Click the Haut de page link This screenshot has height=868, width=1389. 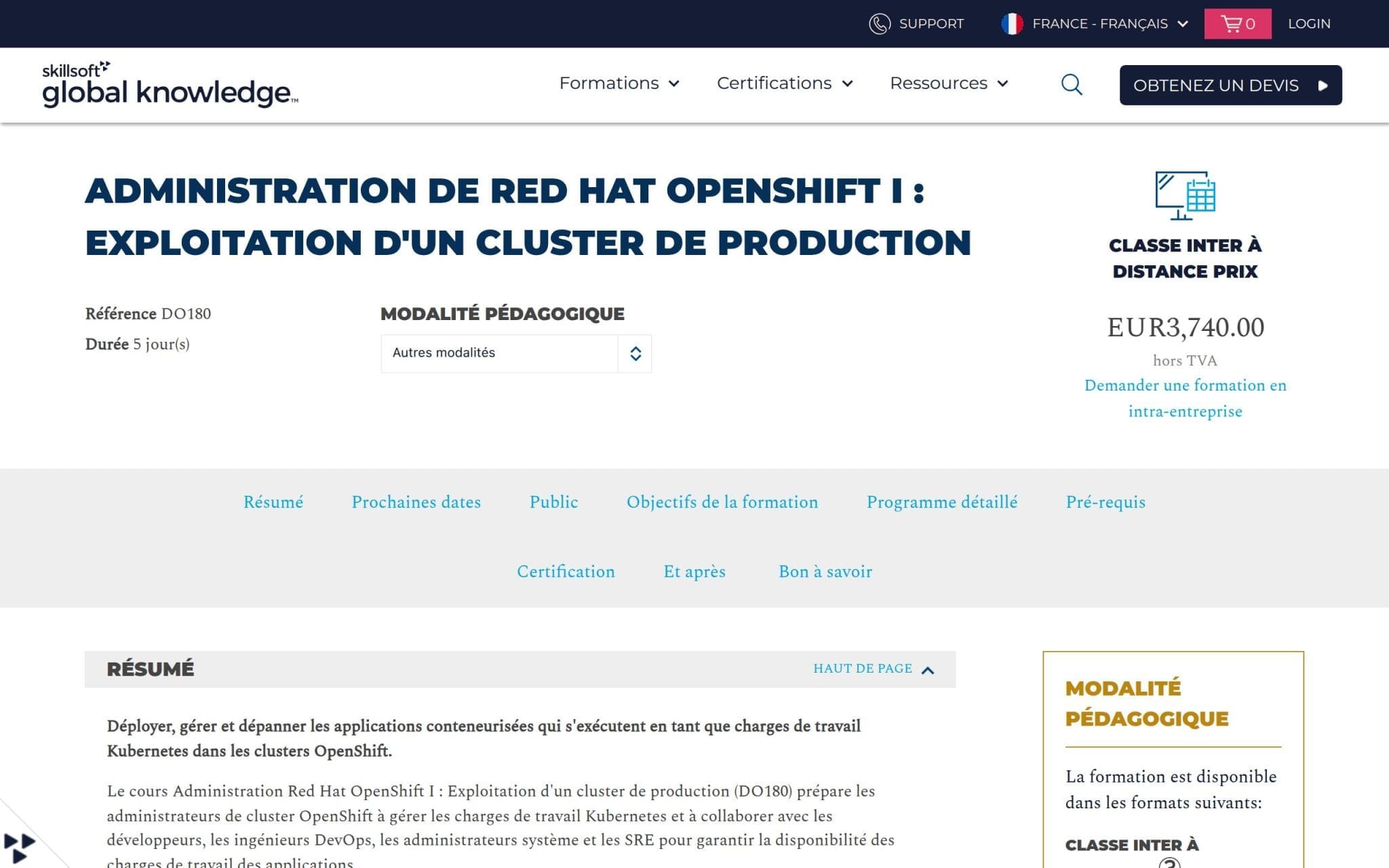874,669
